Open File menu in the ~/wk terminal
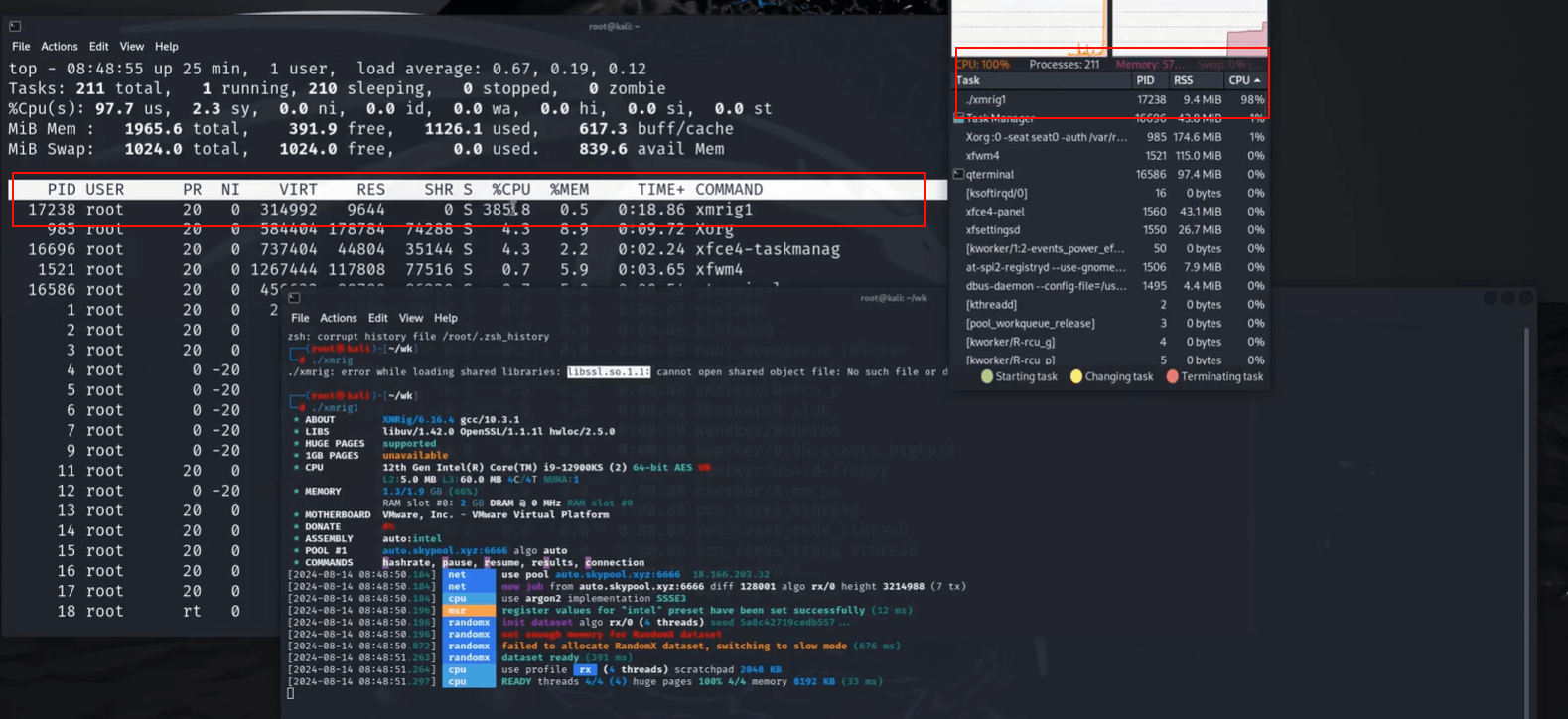The width and height of the screenshot is (1568, 719). (x=300, y=318)
